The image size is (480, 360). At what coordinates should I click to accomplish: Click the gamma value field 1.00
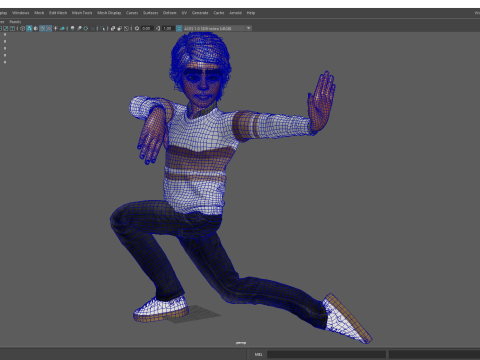click(x=168, y=28)
